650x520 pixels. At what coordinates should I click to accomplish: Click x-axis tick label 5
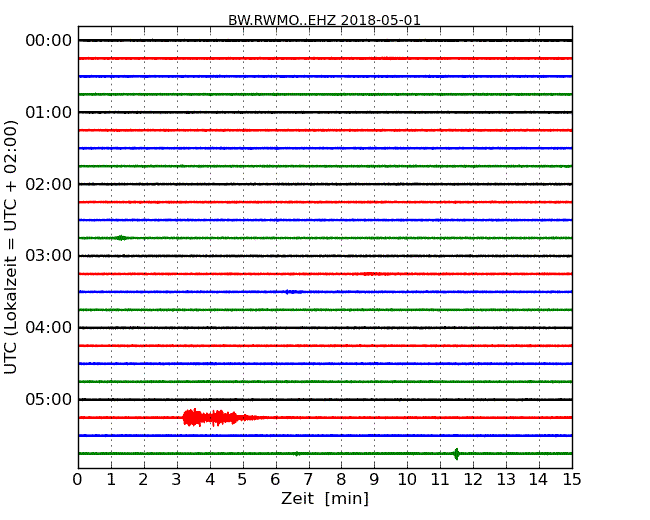tap(243, 480)
